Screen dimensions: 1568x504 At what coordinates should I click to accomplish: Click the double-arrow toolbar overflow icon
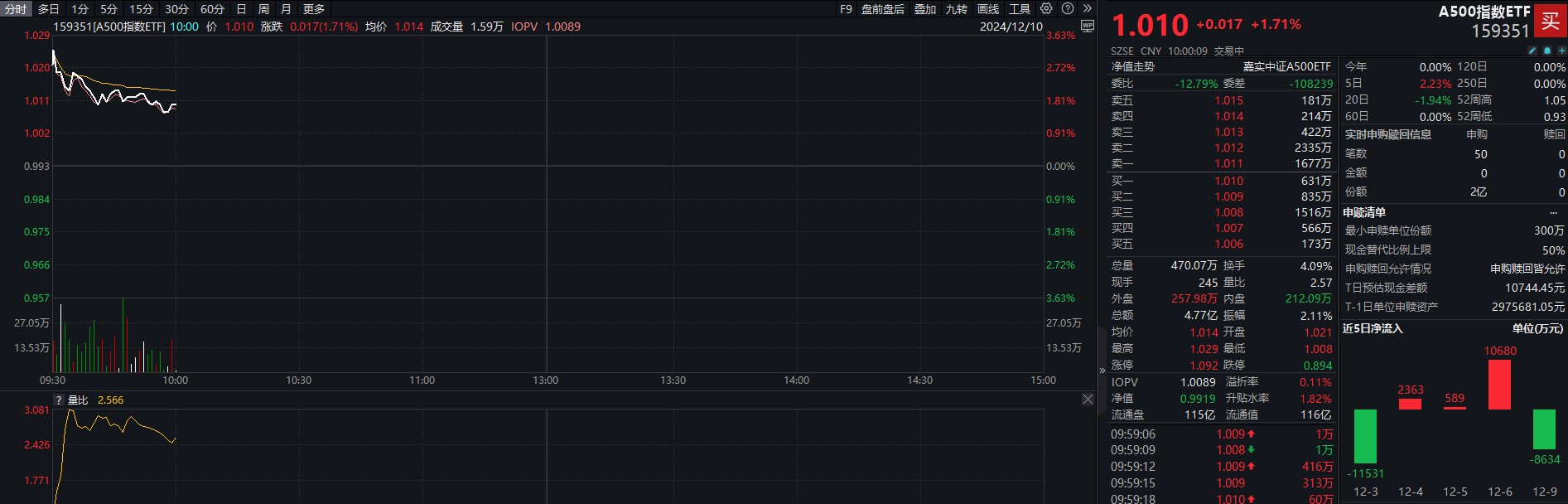click(1088, 8)
